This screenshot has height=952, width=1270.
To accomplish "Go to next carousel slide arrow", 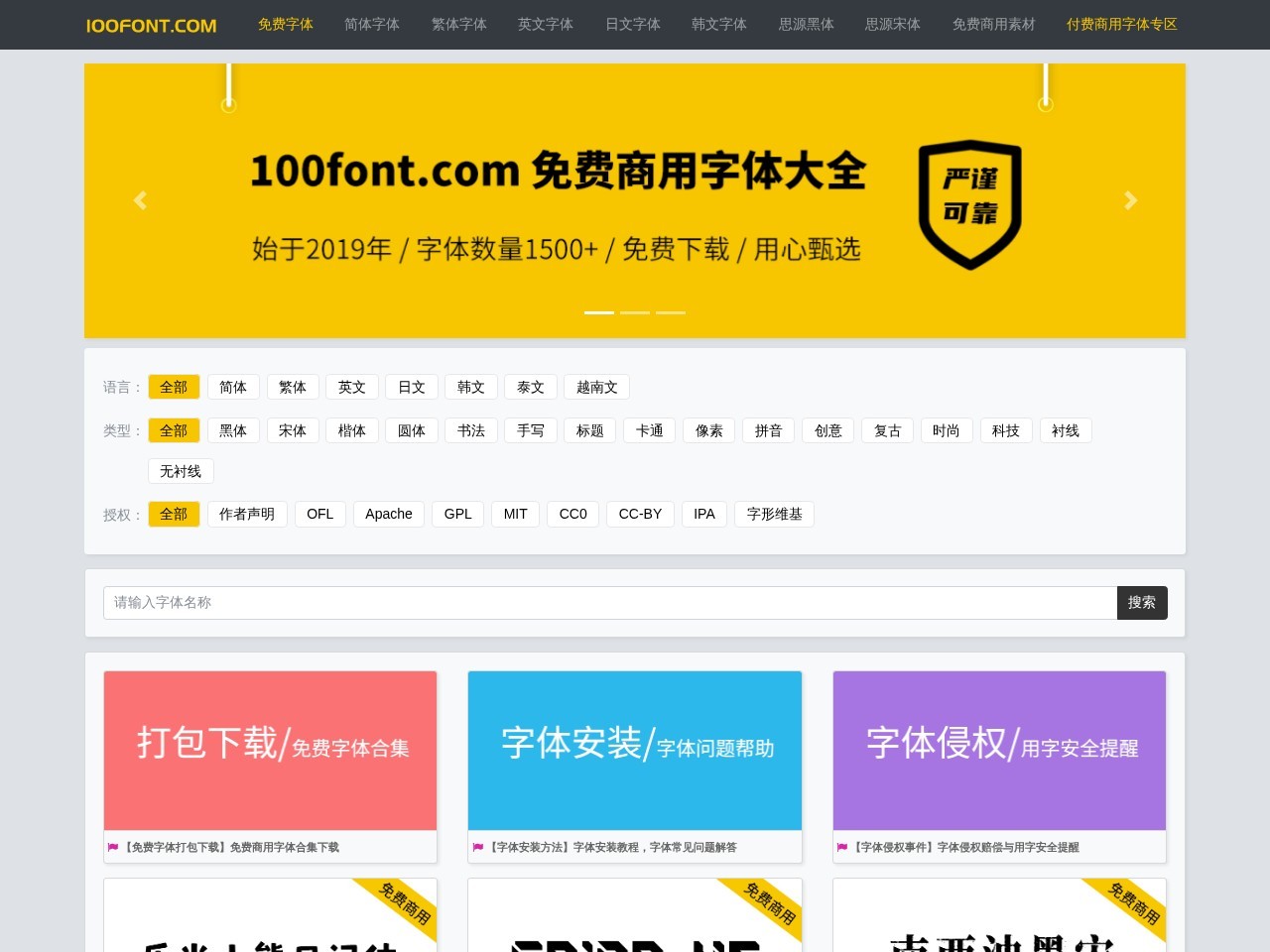I will (1130, 200).
